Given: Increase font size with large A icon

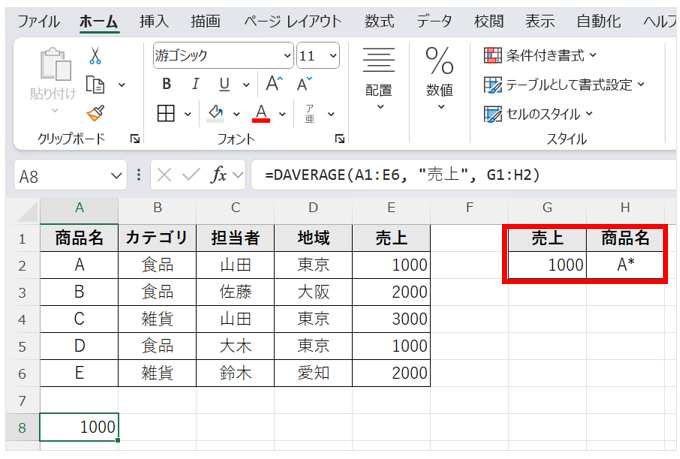Looking at the screenshot, I should tap(274, 84).
